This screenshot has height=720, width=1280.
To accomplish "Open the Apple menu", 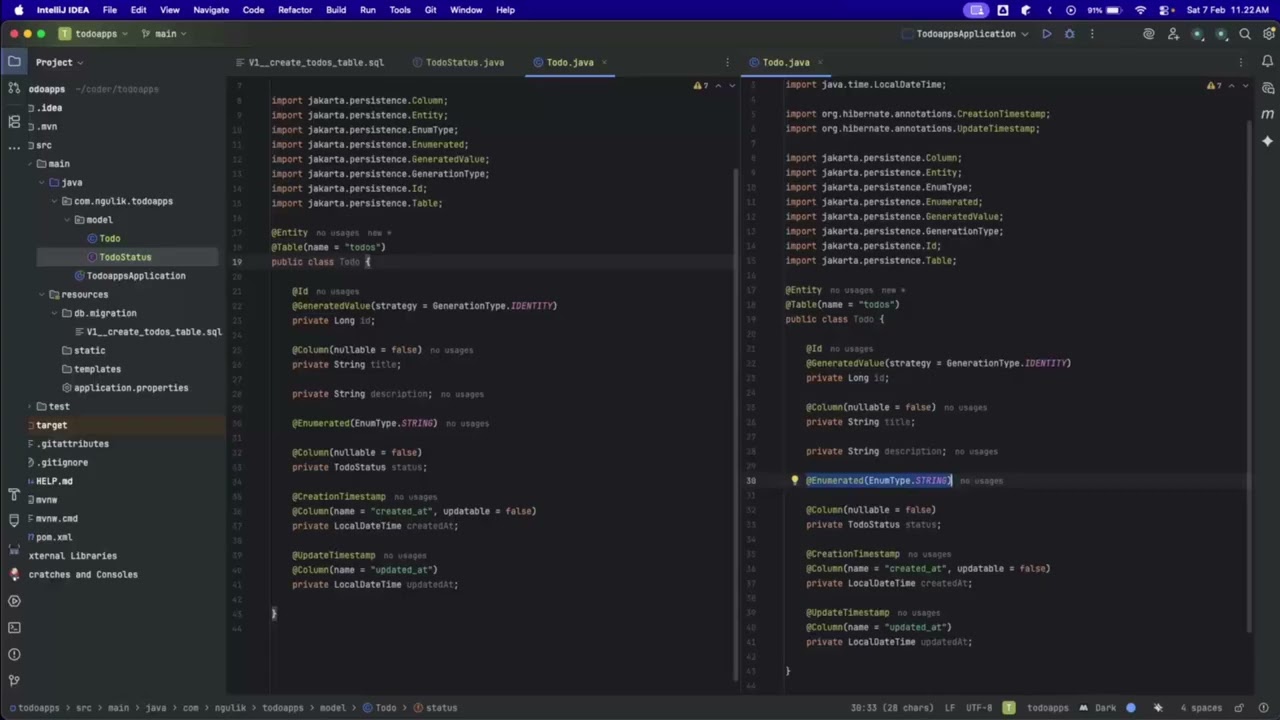I will 18,10.
